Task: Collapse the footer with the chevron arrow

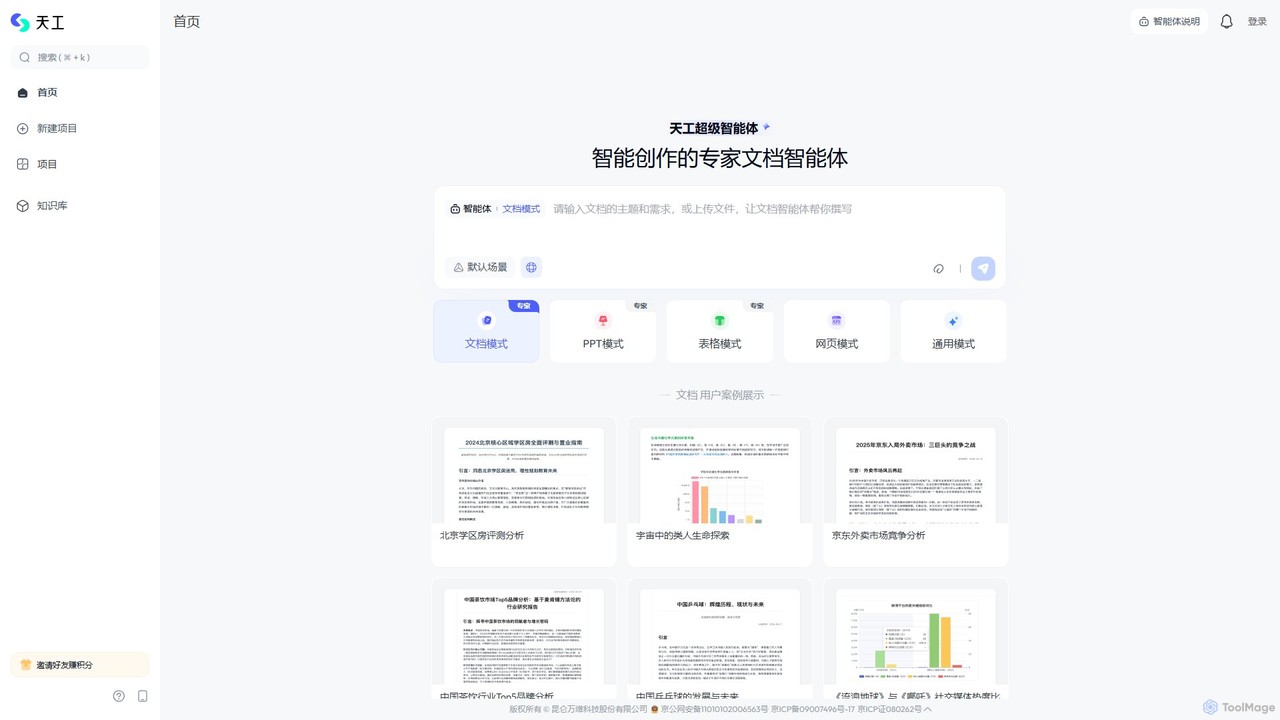Action: 928,709
